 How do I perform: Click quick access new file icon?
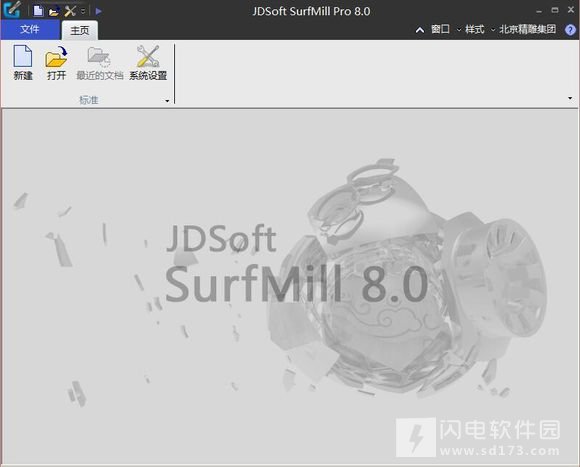click(x=38, y=11)
